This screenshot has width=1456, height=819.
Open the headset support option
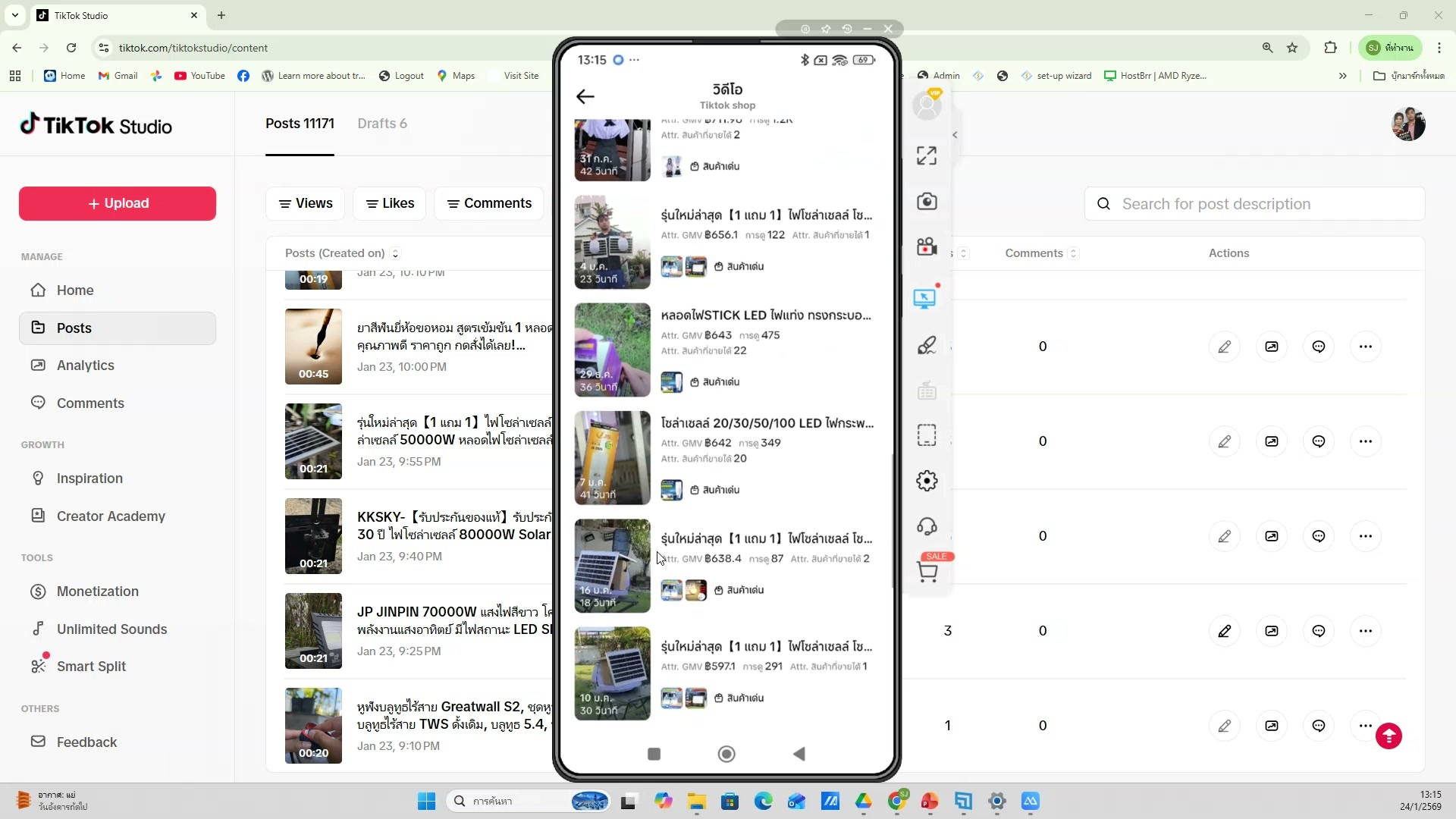927,526
